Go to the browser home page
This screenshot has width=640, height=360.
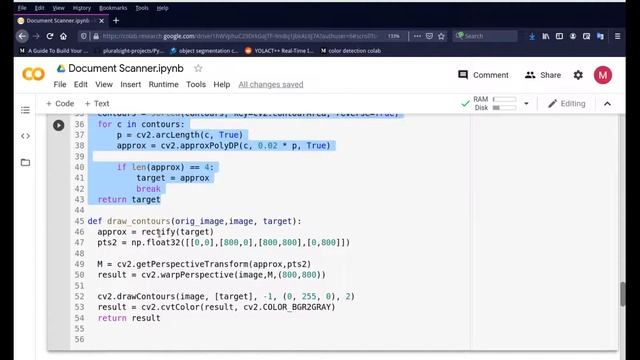coord(63,36)
